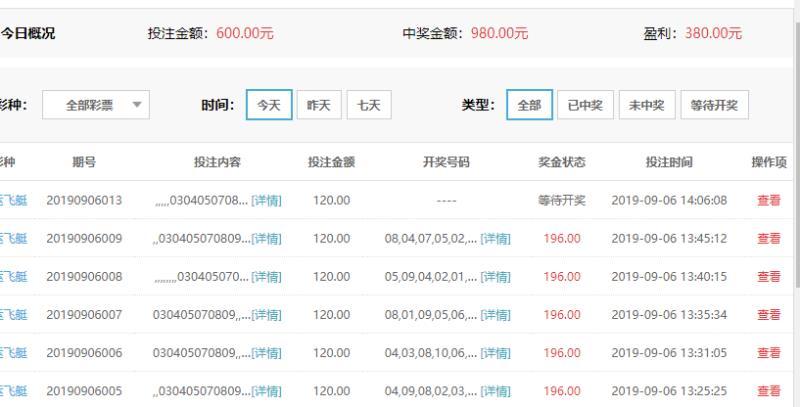Open bet 详情 for period 20190906006
The image size is (800, 407).
point(266,353)
